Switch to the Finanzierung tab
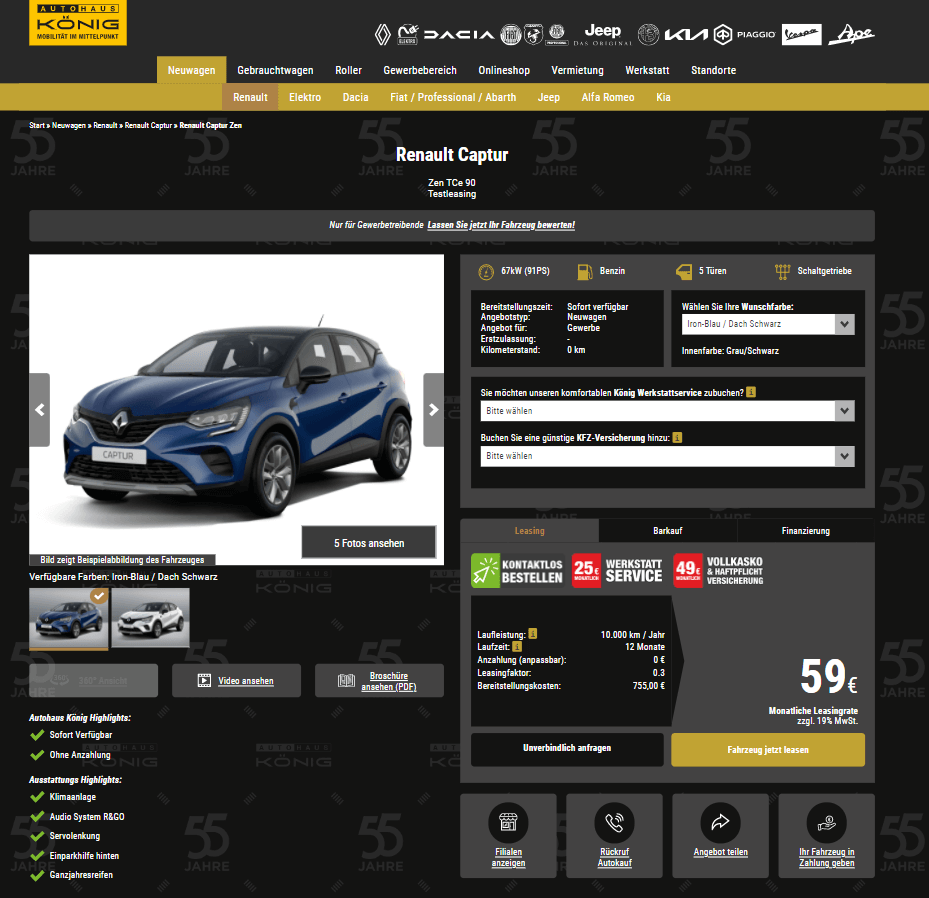 806,531
